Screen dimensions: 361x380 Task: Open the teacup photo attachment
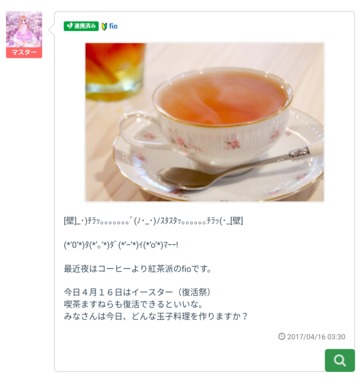pyautogui.click(x=204, y=122)
